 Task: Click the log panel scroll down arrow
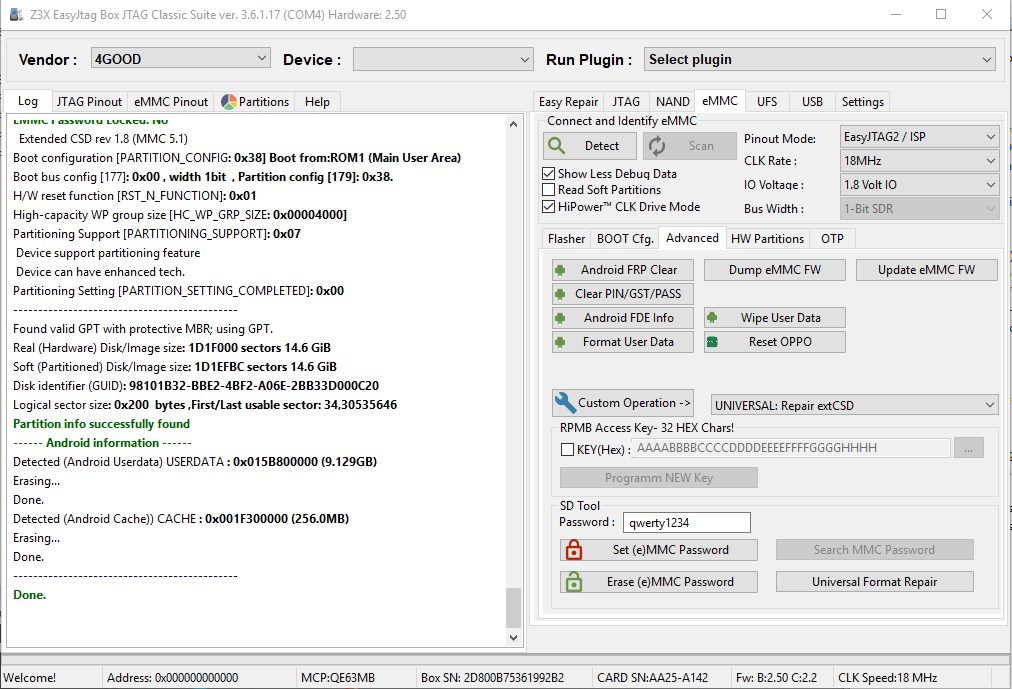click(513, 638)
